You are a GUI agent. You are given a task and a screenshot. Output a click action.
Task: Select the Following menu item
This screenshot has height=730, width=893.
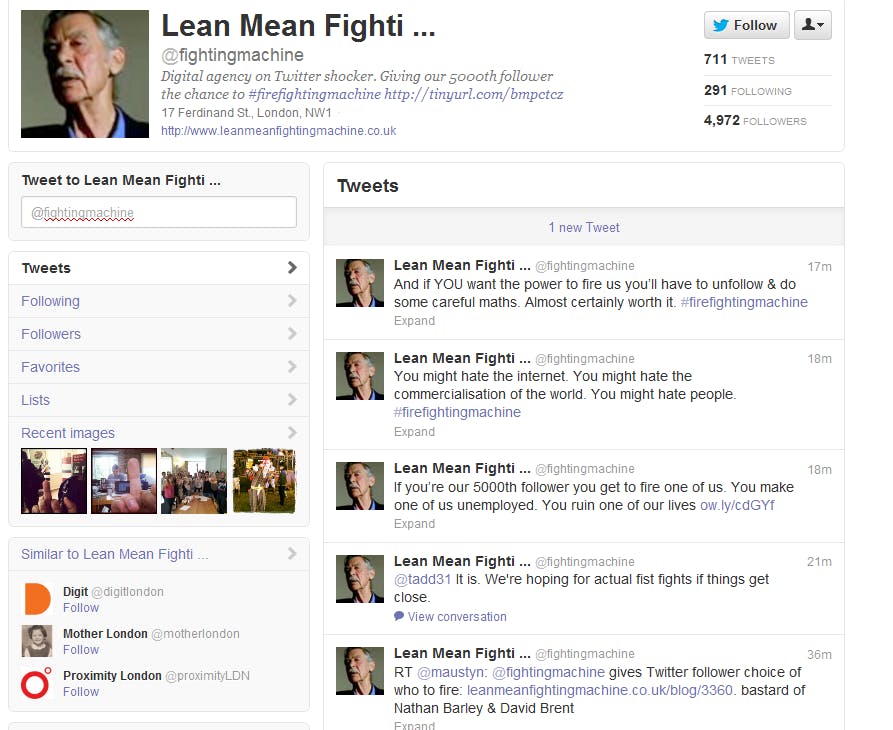point(51,301)
